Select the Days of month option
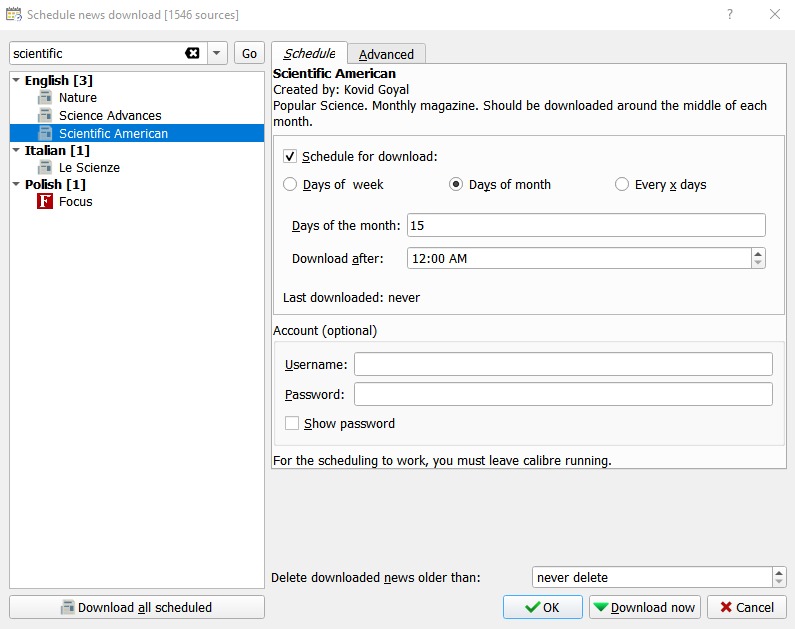The image size is (795, 629). tap(456, 184)
